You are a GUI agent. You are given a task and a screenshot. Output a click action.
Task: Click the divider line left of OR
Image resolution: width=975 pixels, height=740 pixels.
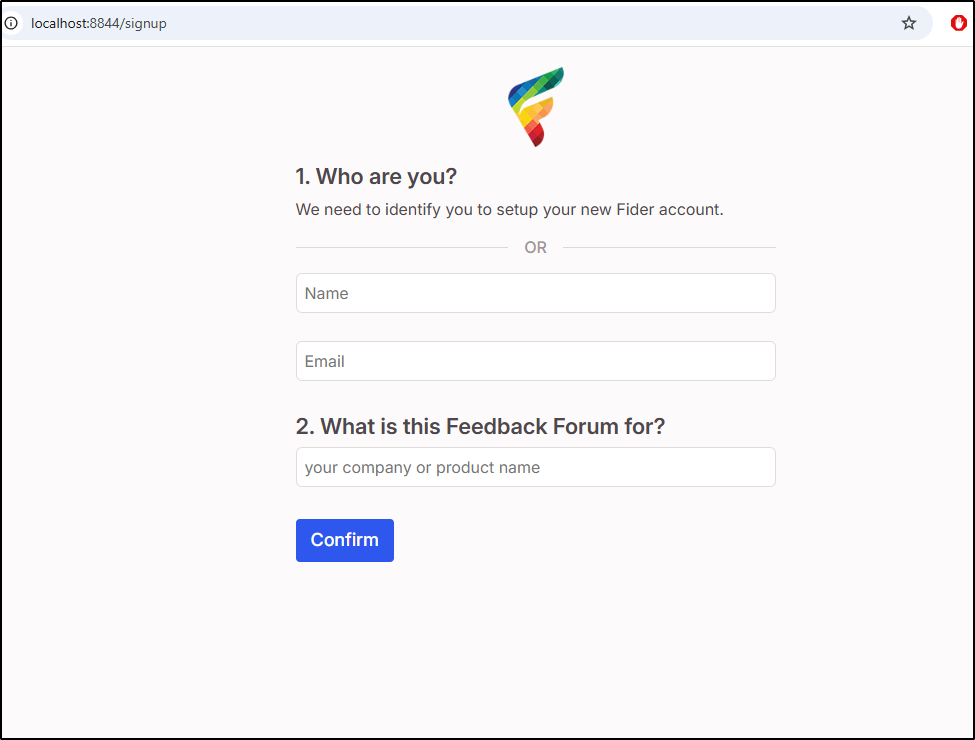pyautogui.click(x=402, y=247)
